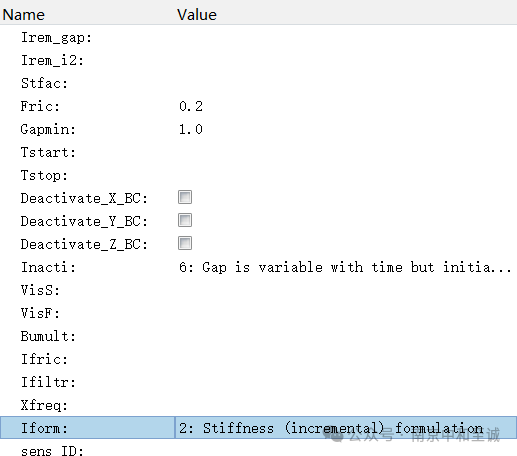Open the Iform Stiffness formulation dropdown
This screenshot has width=517, height=456.
[346, 428]
